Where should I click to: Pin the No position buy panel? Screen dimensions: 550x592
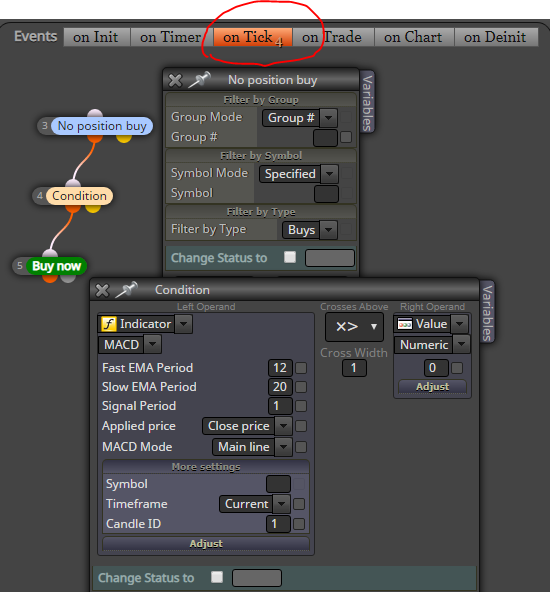point(199,80)
